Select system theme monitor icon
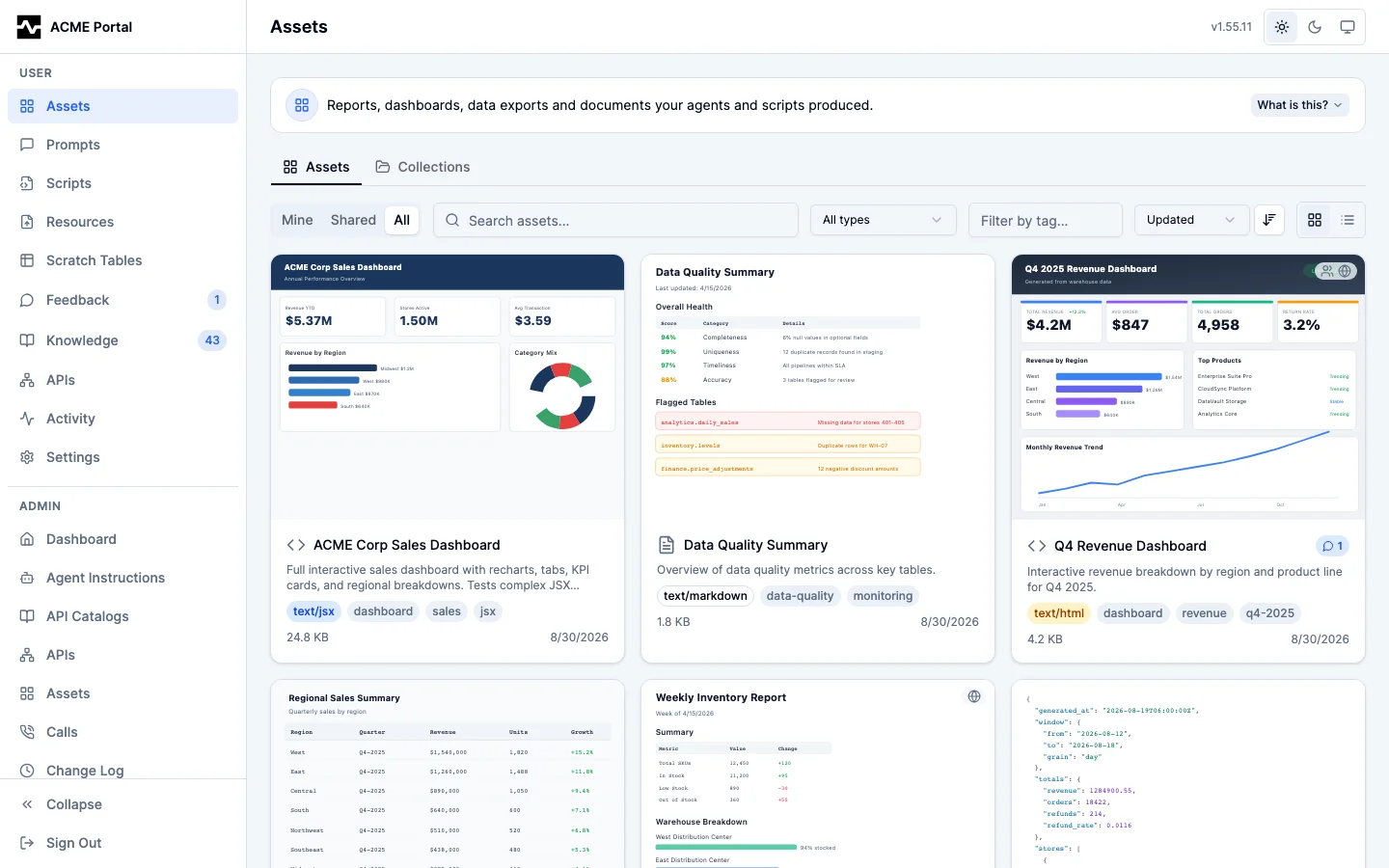 [x=1348, y=27]
